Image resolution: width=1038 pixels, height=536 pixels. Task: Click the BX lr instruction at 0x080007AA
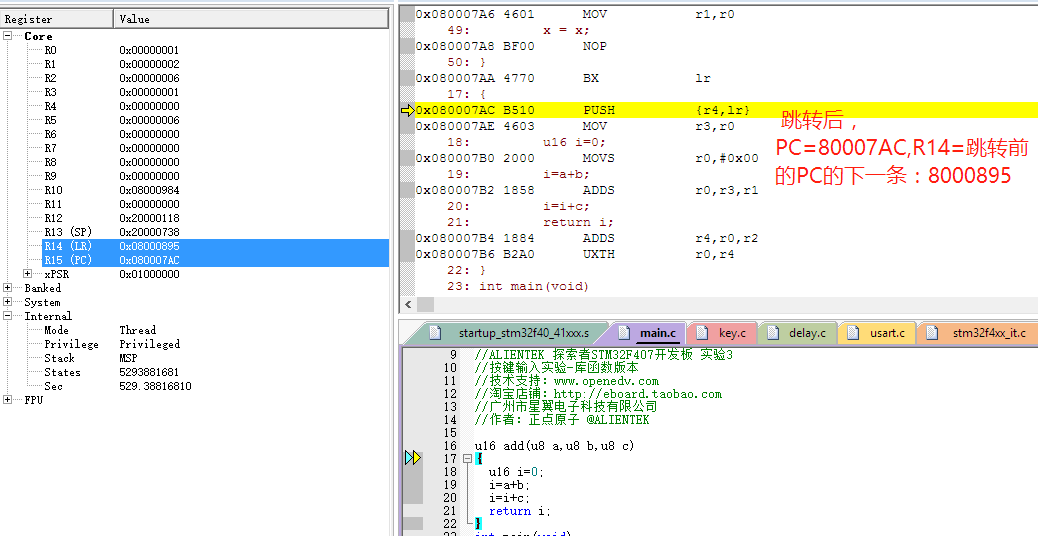click(563, 78)
